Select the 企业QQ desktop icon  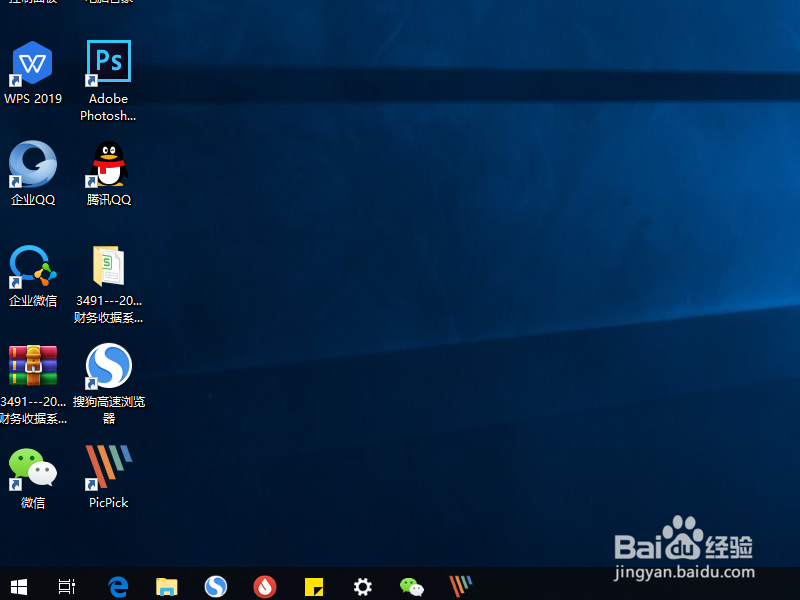[x=33, y=164]
